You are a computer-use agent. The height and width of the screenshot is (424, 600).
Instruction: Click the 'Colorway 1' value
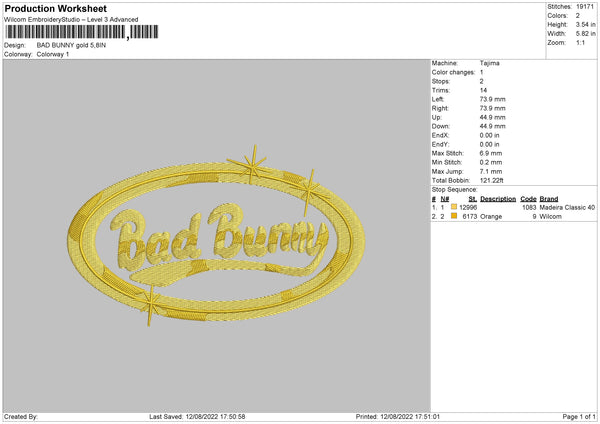[x=53, y=54]
